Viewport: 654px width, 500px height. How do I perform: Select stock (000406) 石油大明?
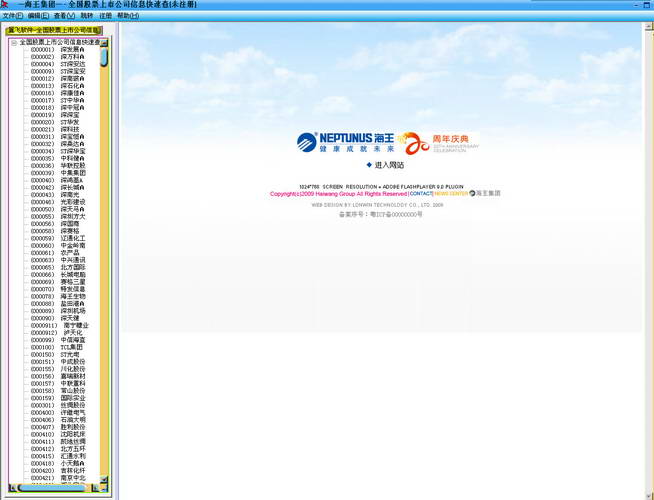tap(58, 420)
